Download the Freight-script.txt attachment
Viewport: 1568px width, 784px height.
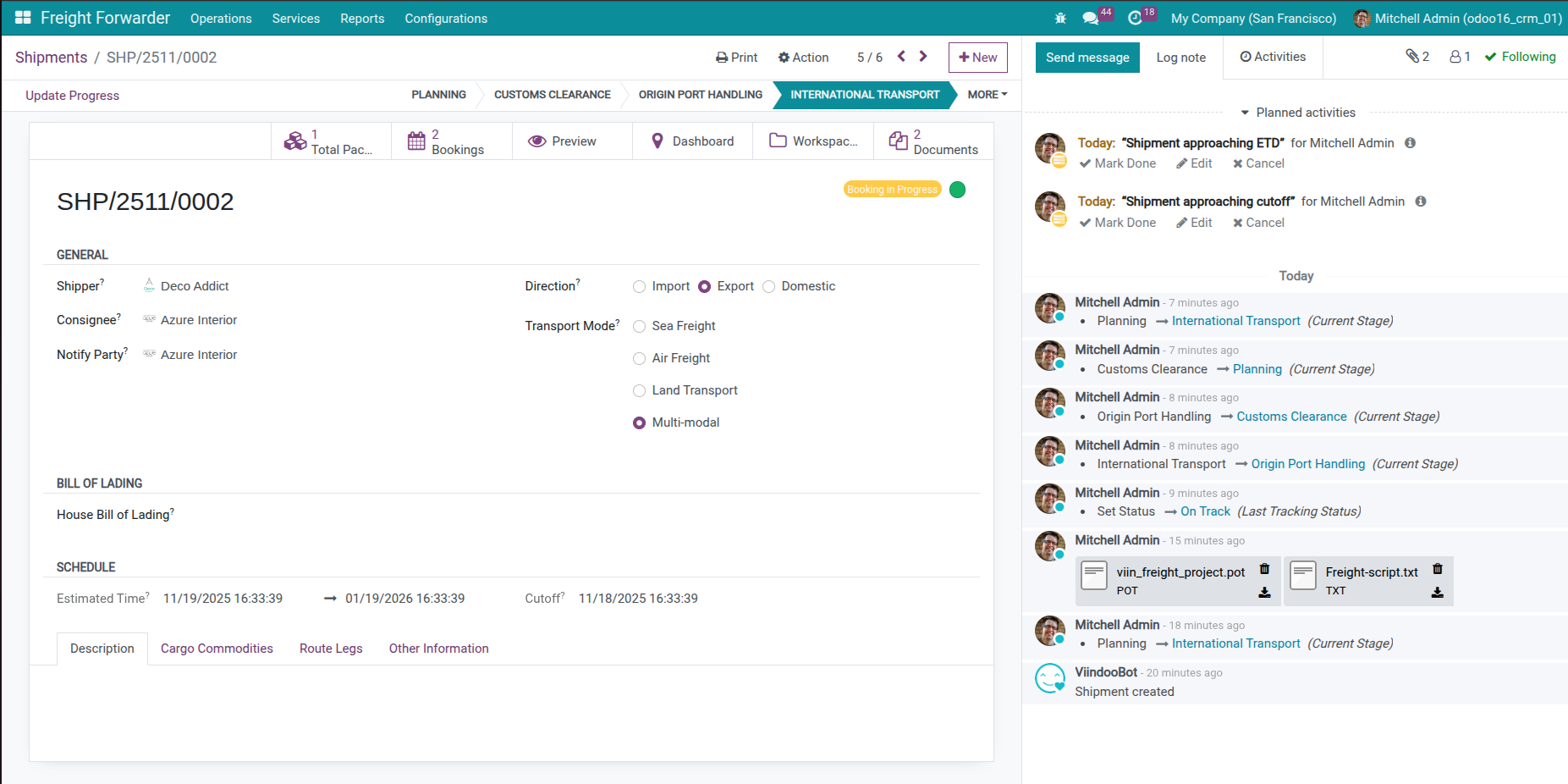(1438, 593)
